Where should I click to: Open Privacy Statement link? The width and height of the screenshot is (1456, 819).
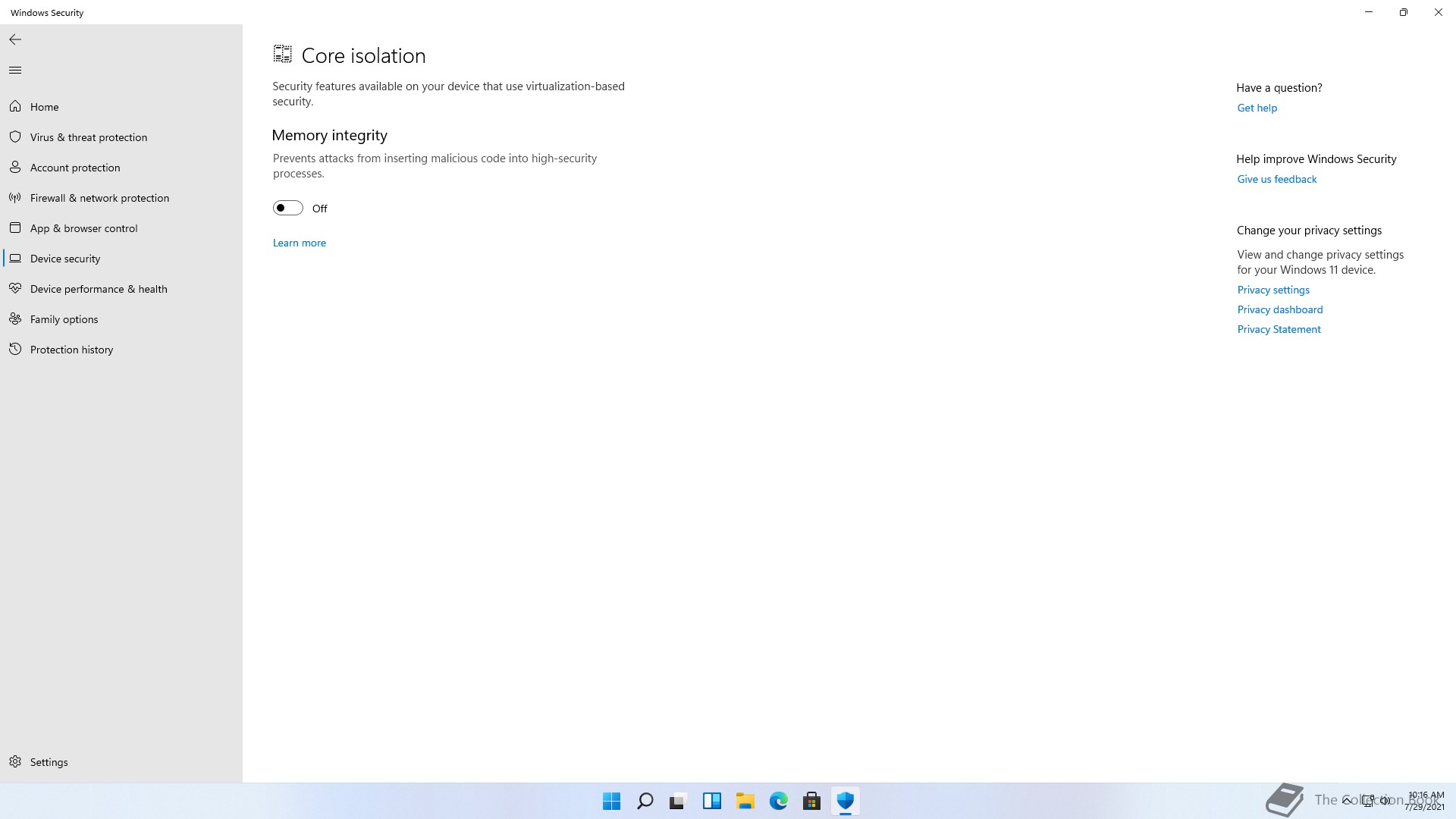pos(1279,329)
